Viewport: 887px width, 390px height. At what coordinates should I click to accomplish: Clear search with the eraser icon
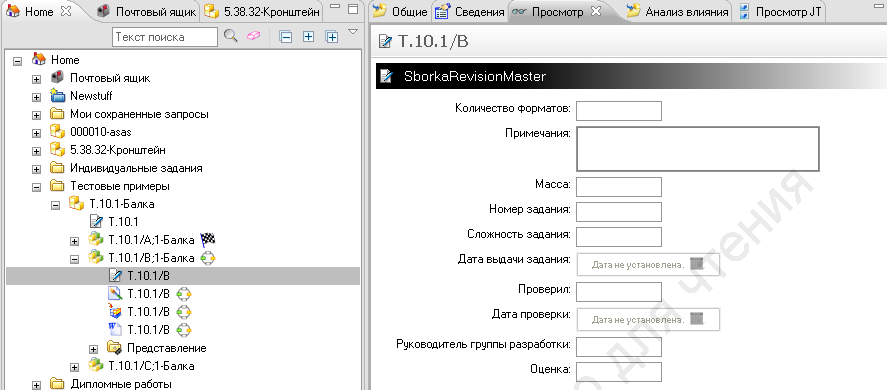coord(253,36)
